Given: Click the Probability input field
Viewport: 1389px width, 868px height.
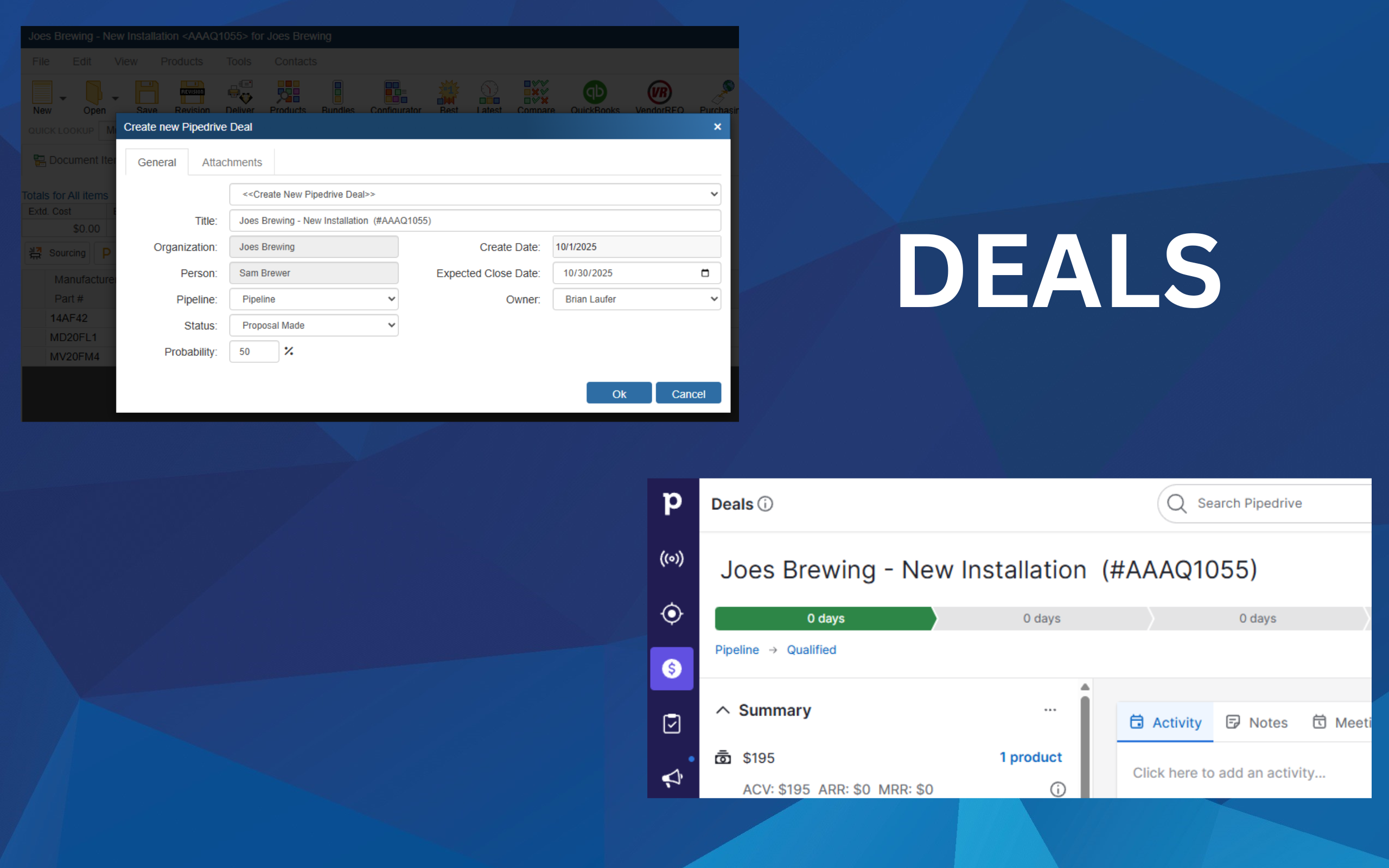Looking at the screenshot, I should [254, 352].
